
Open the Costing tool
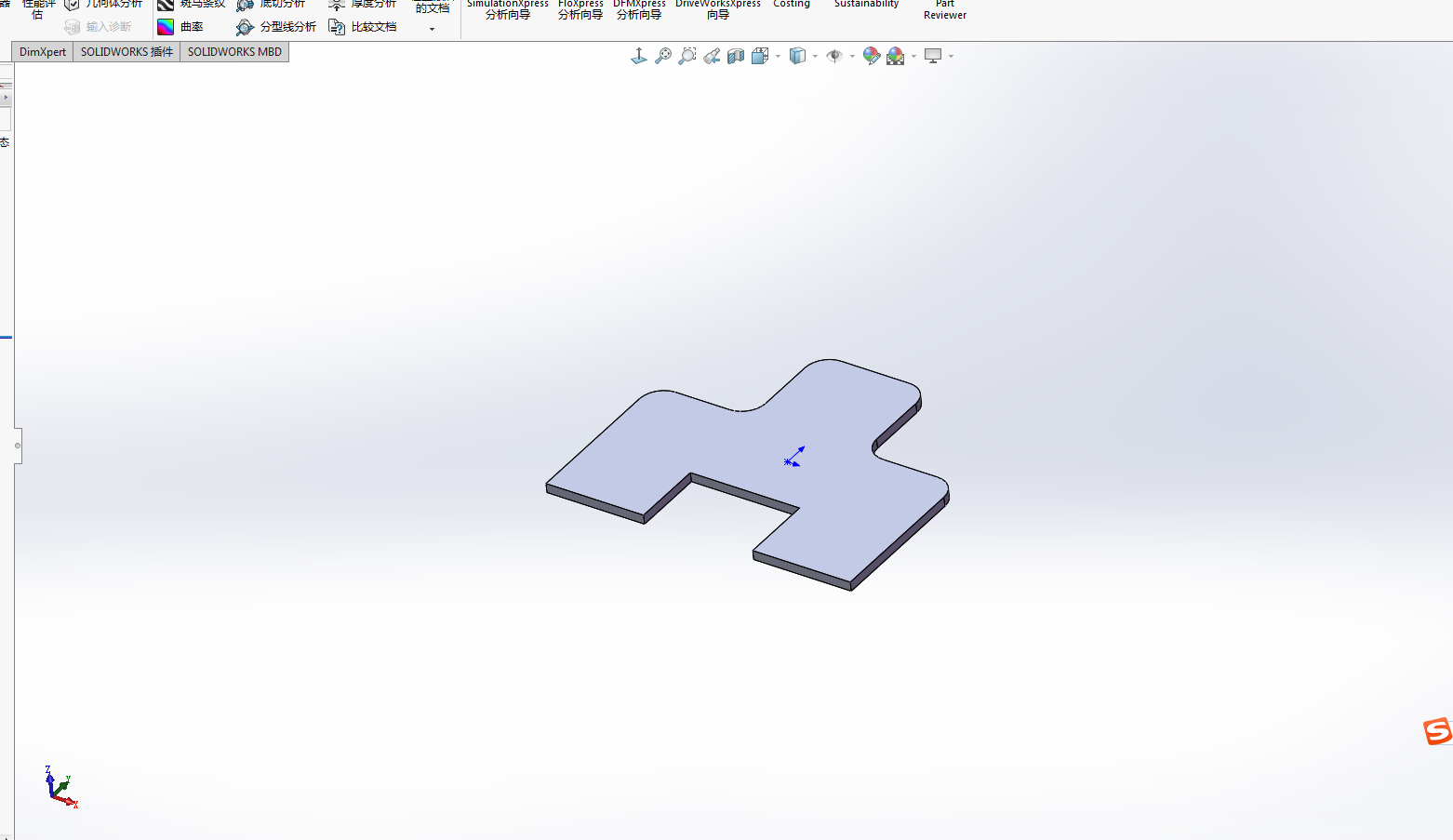(792, 5)
